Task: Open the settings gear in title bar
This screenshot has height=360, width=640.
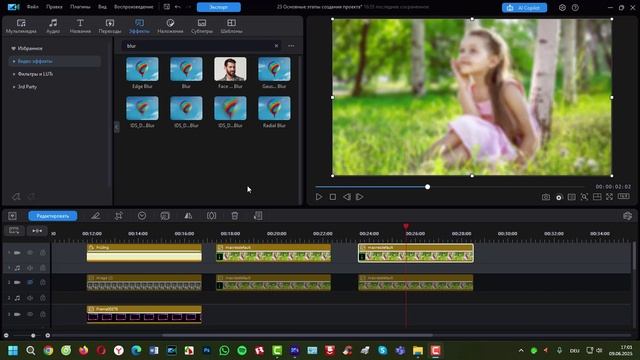Action: coord(562,7)
